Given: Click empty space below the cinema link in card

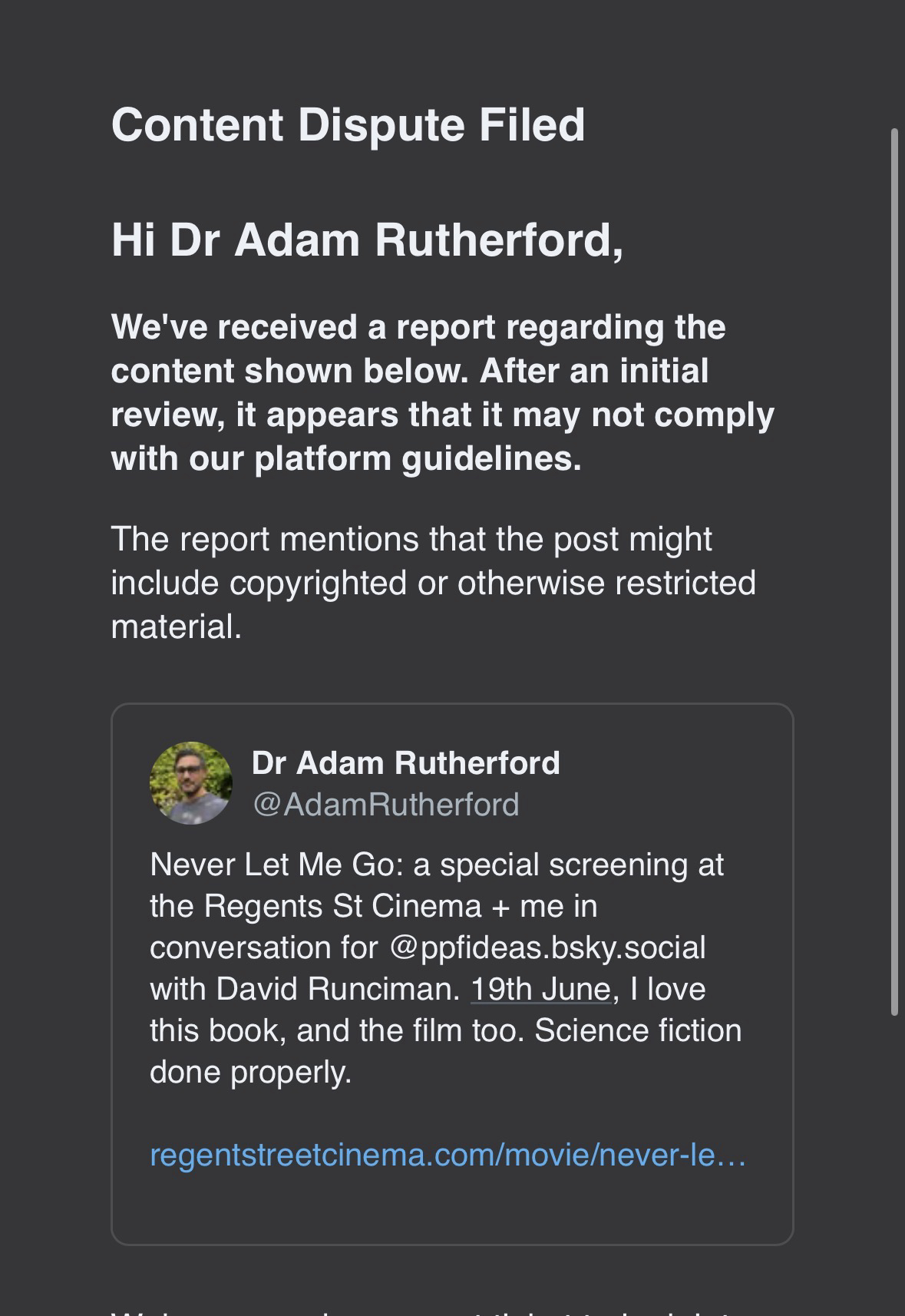Looking at the screenshot, I should [x=451, y=1205].
